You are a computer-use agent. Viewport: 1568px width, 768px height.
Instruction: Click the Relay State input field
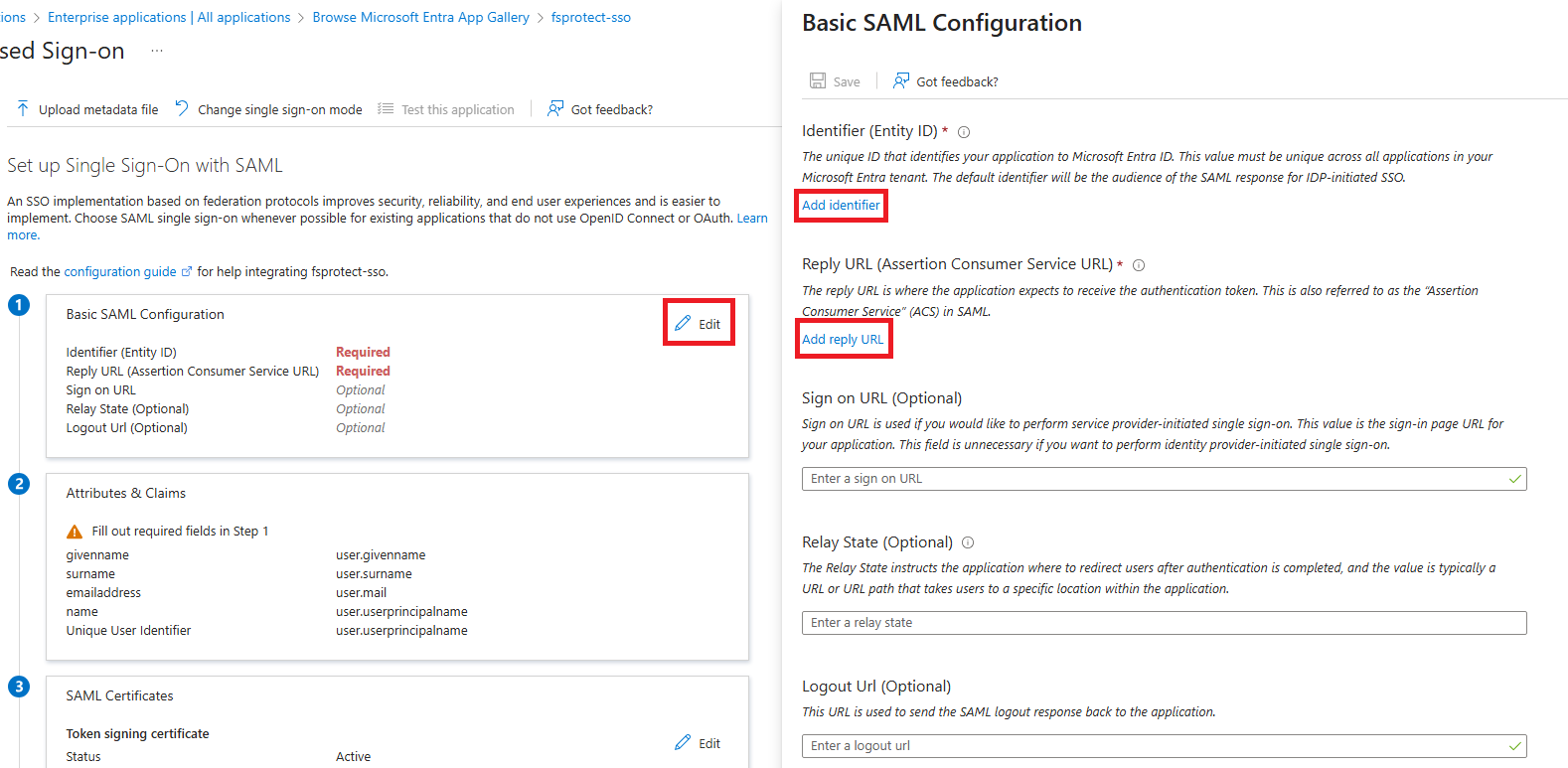pos(1165,623)
